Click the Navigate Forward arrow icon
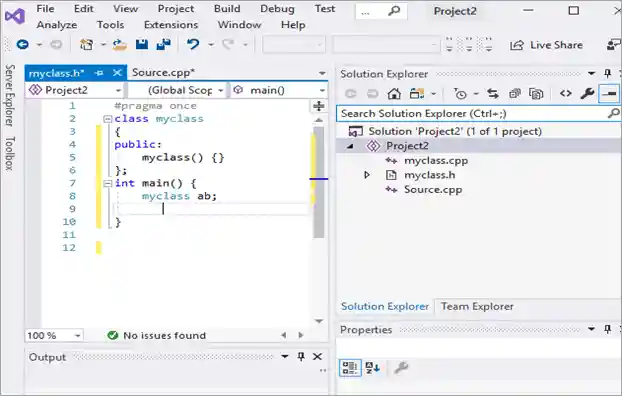Image resolution: width=622 pixels, height=396 pixels. 56,44
